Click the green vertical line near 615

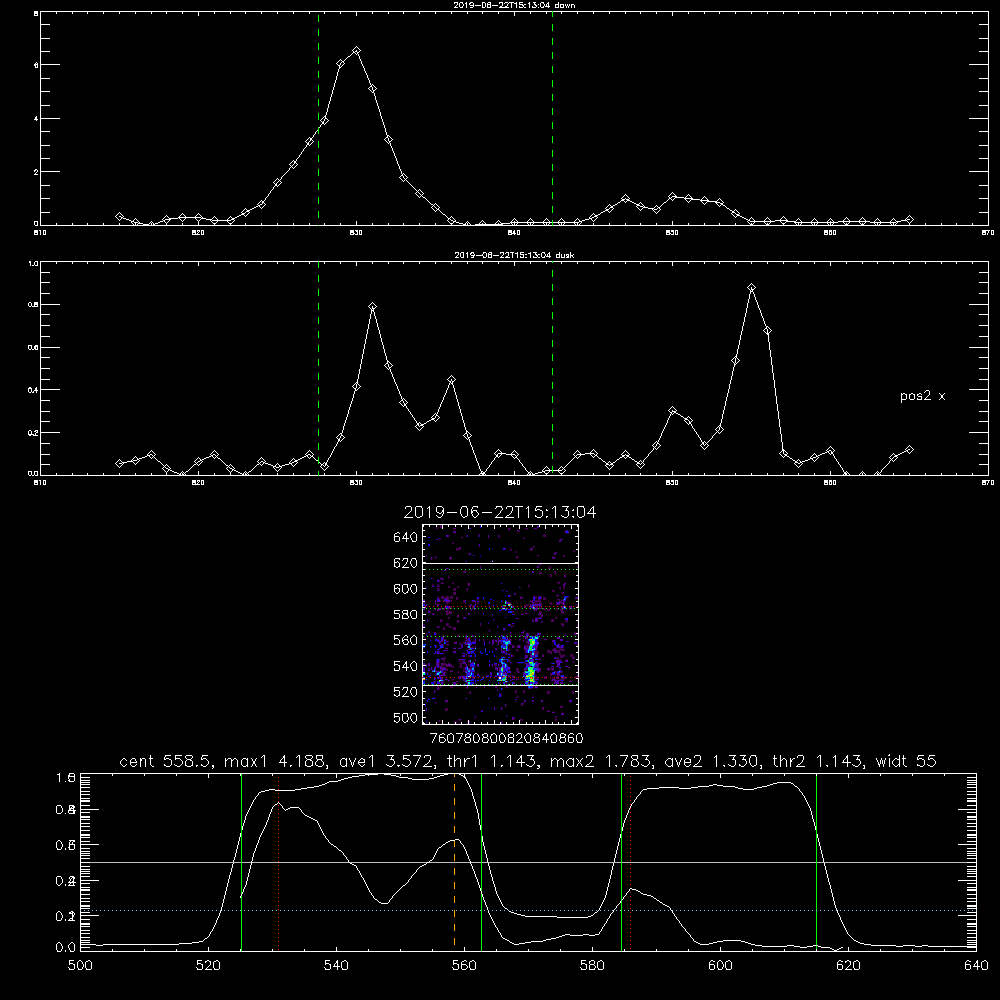tap(816, 860)
